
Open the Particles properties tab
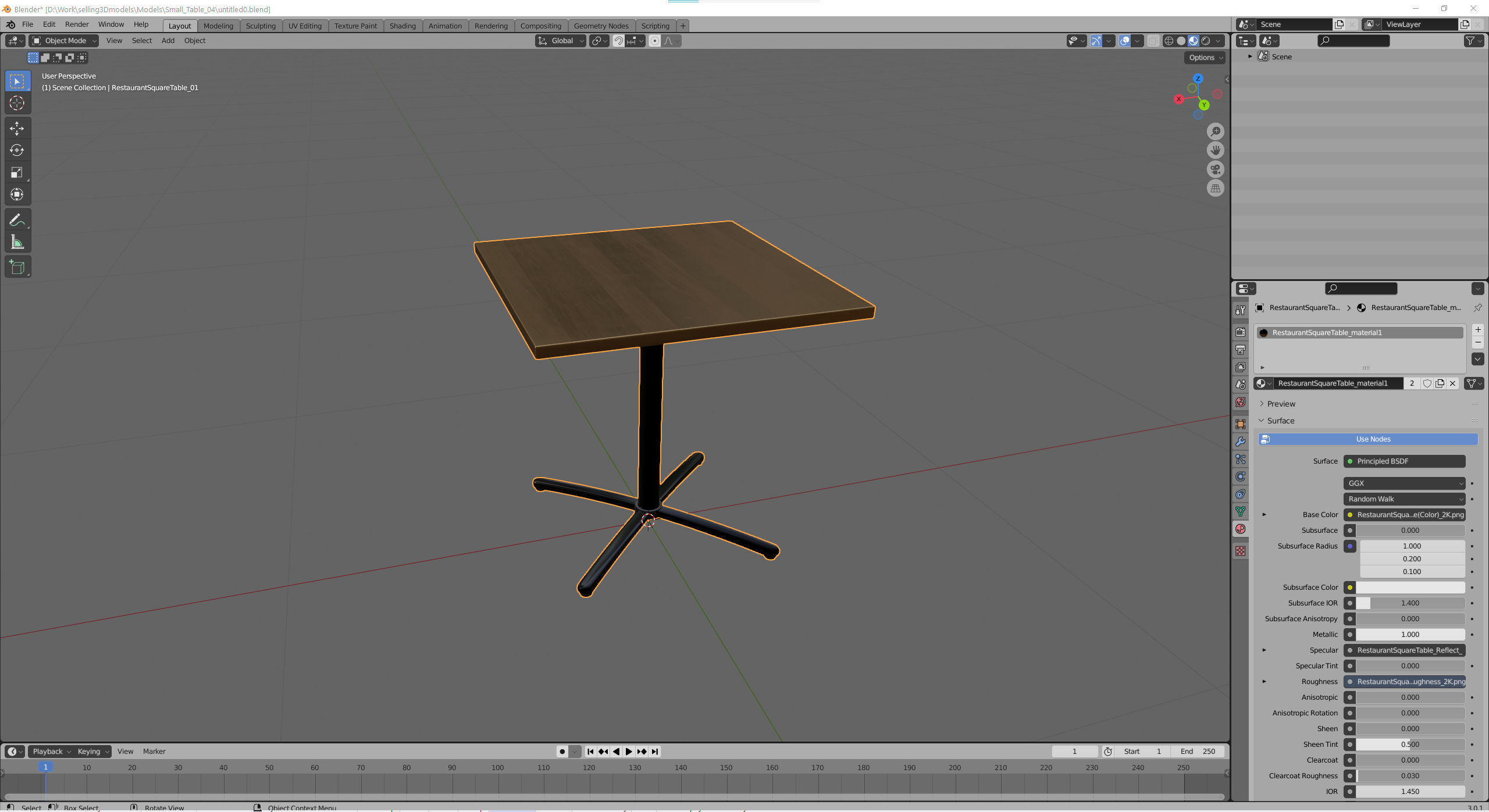(x=1241, y=460)
